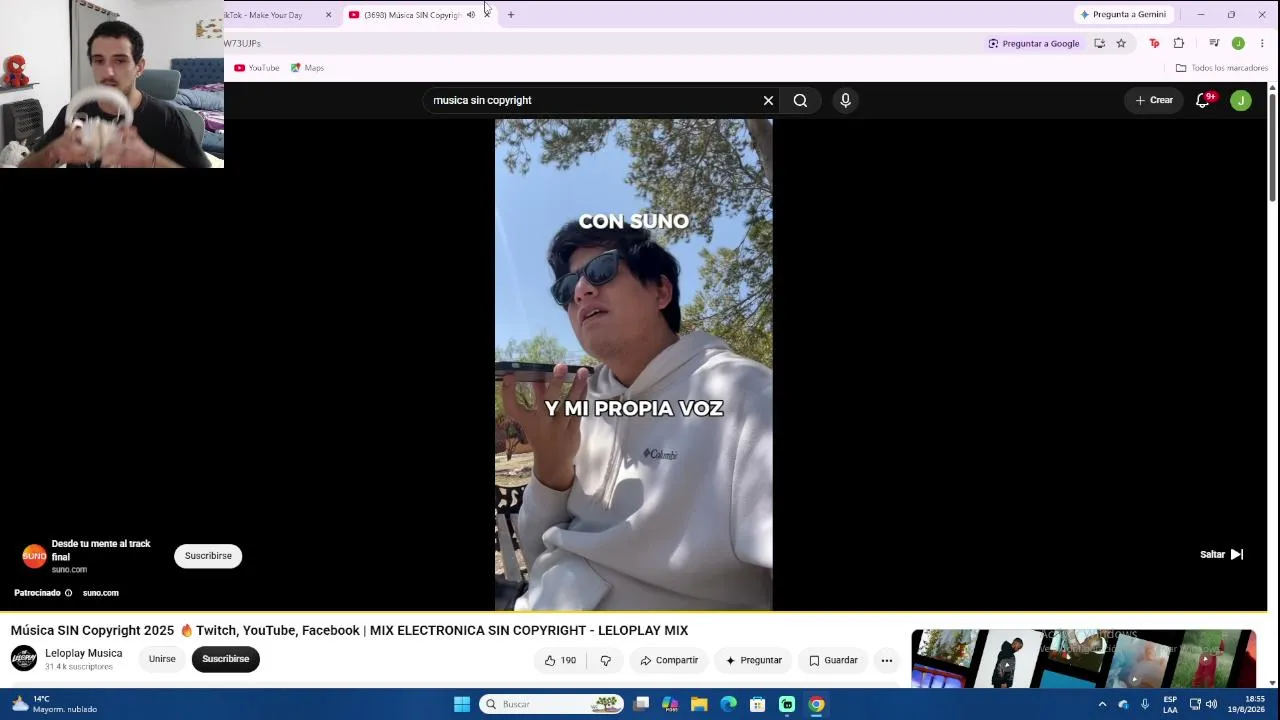Screen dimensions: 1280x720
Task: Open the tray volume control
Action: pyautogui.click(x=1211, y=704)
